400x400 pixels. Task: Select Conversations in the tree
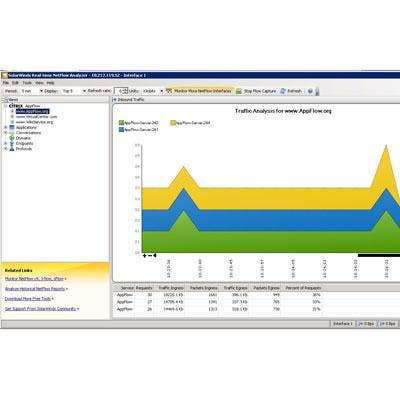click(x=28, y=133)
